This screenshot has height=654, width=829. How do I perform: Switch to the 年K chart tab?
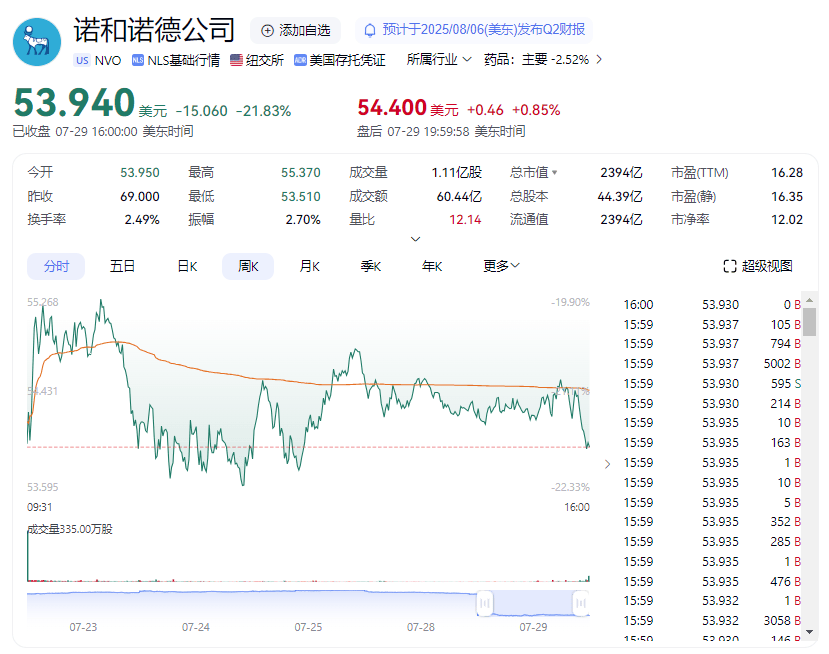click(432, 266)
